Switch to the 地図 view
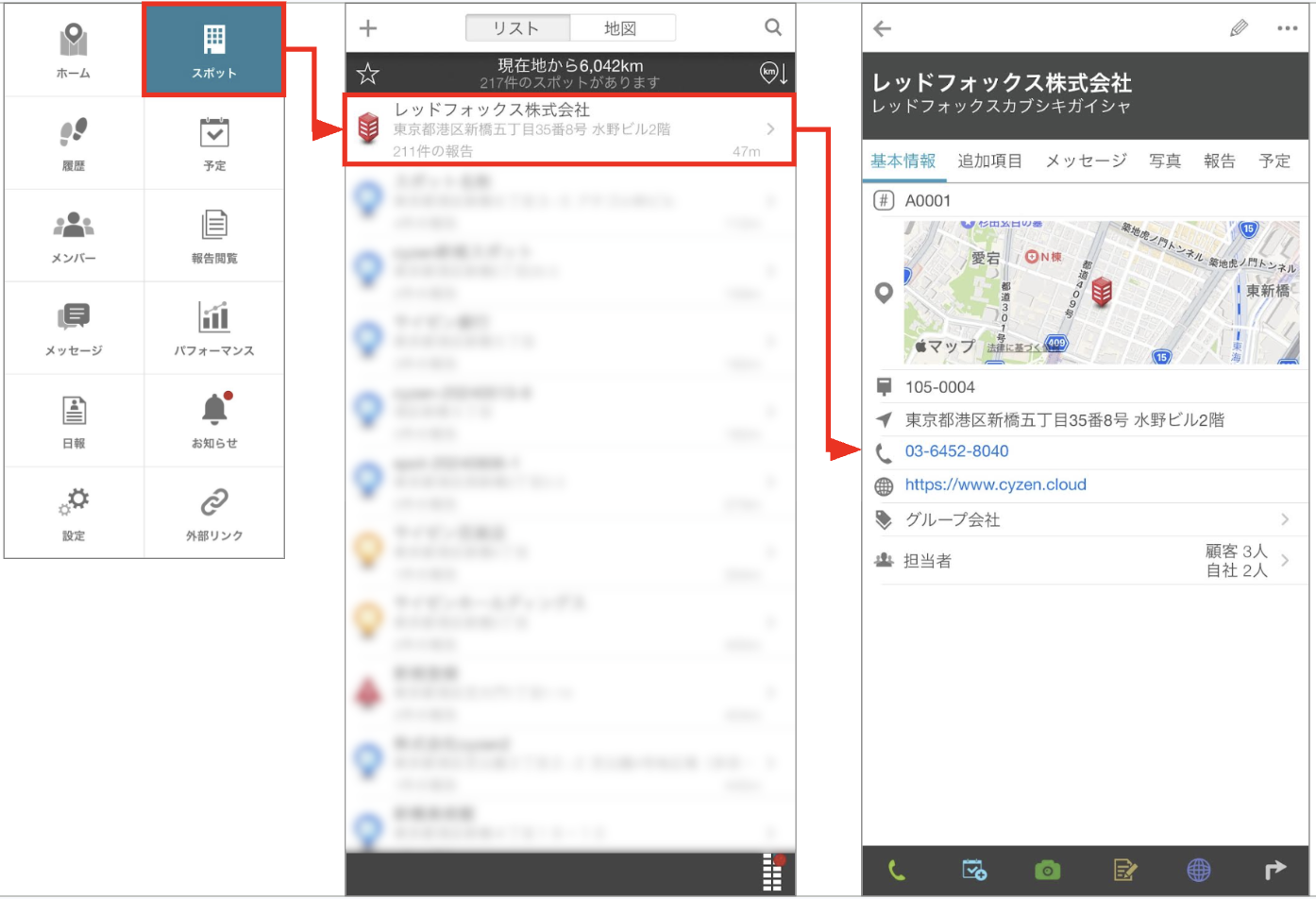The image size is (1316, 899). (x=622, y=28)
